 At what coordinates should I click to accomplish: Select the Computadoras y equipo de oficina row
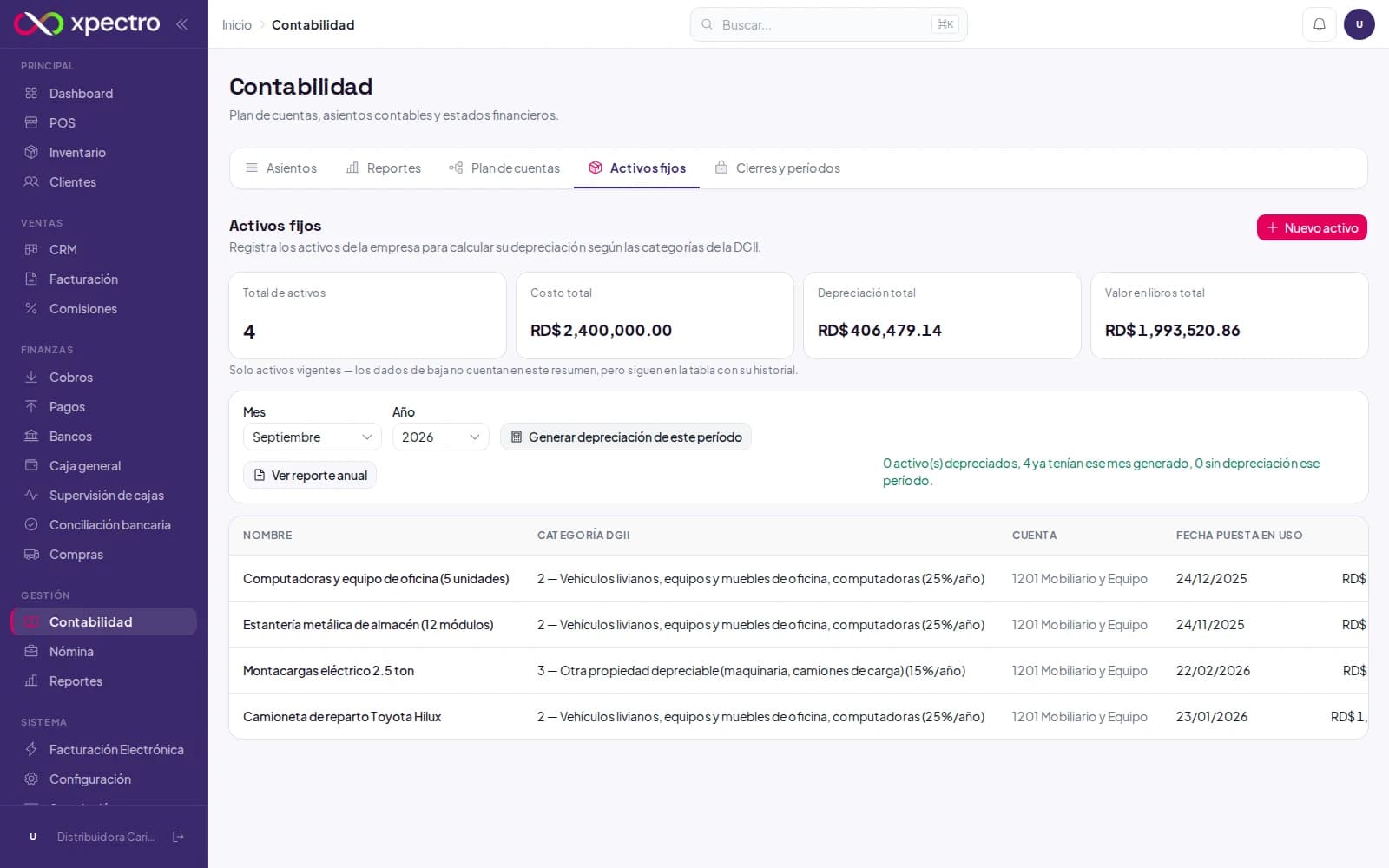pyautogui.click(x=799, y=578)
